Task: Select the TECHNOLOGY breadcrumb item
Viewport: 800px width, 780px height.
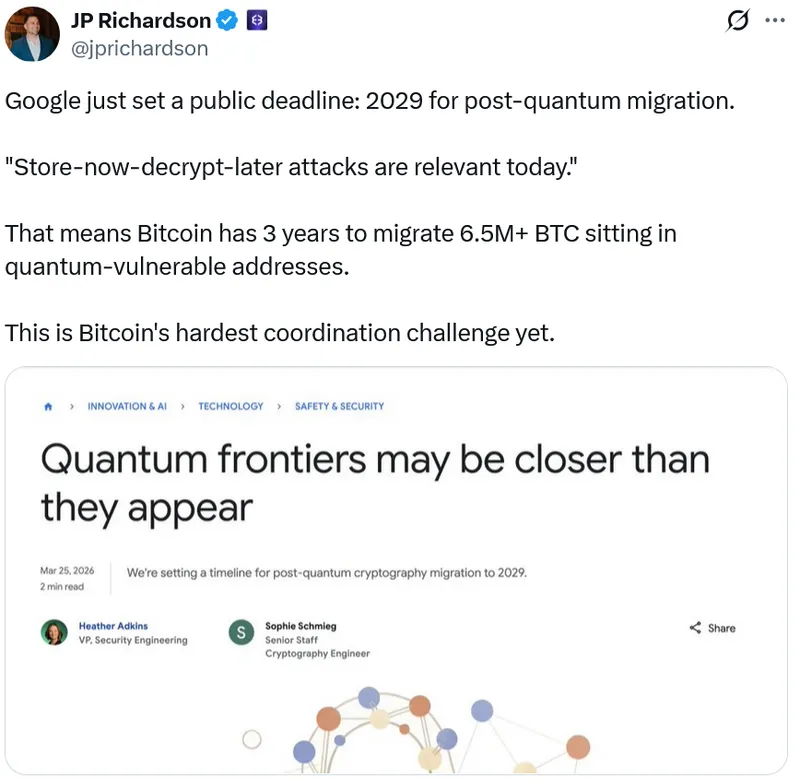Action: pos(231,407)
